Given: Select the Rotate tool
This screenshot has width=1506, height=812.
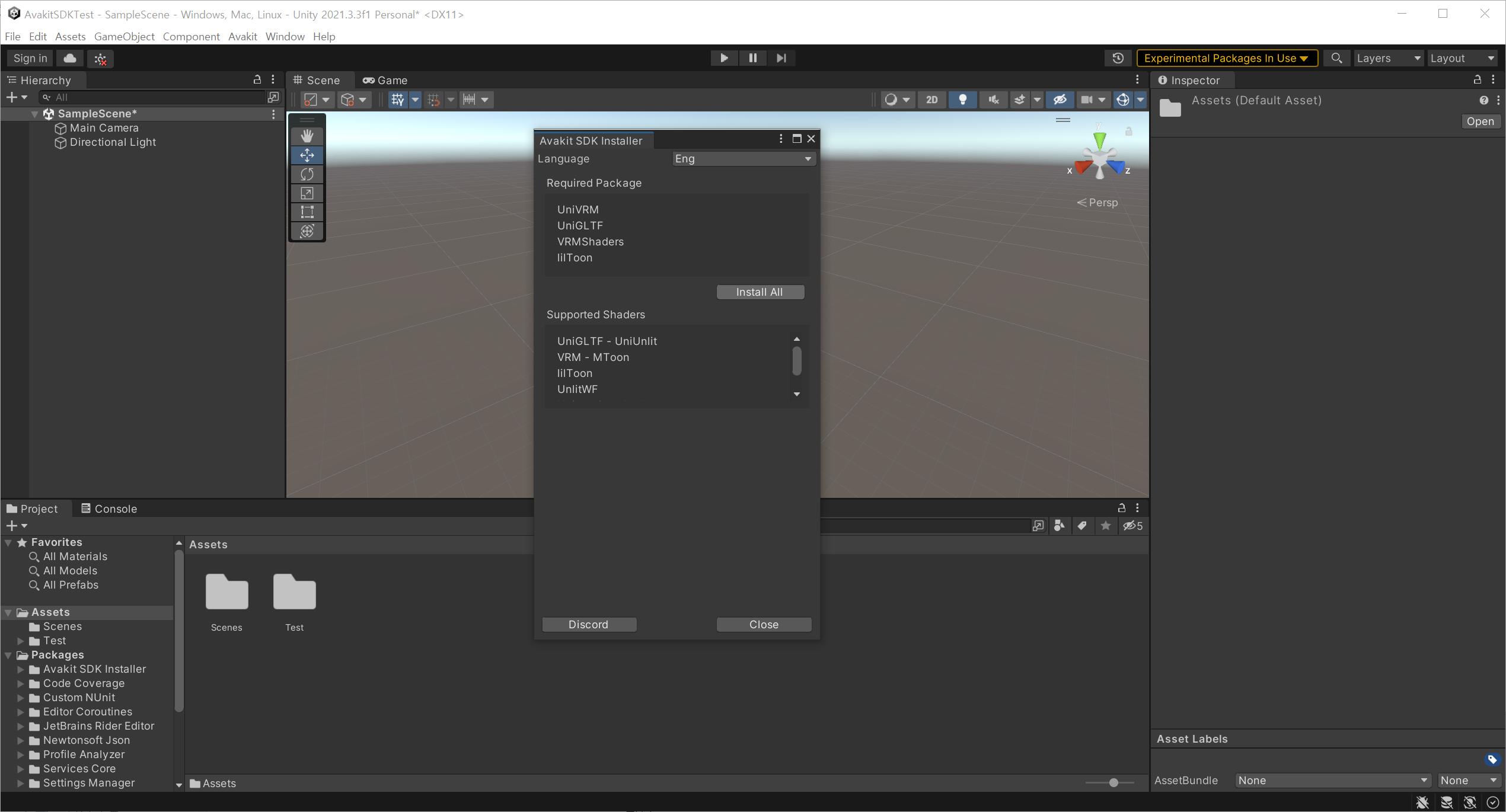Looking at the screenshot, I should click(307, 174).
